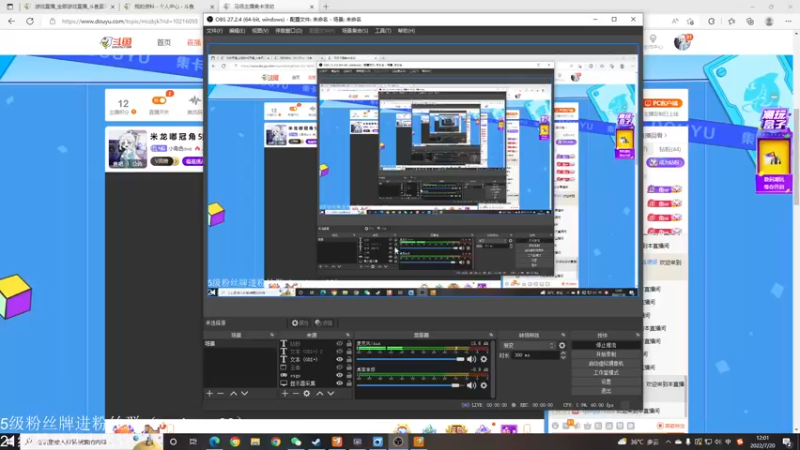
Task: Toggle visibility of the topmost source
Action: 339,344
